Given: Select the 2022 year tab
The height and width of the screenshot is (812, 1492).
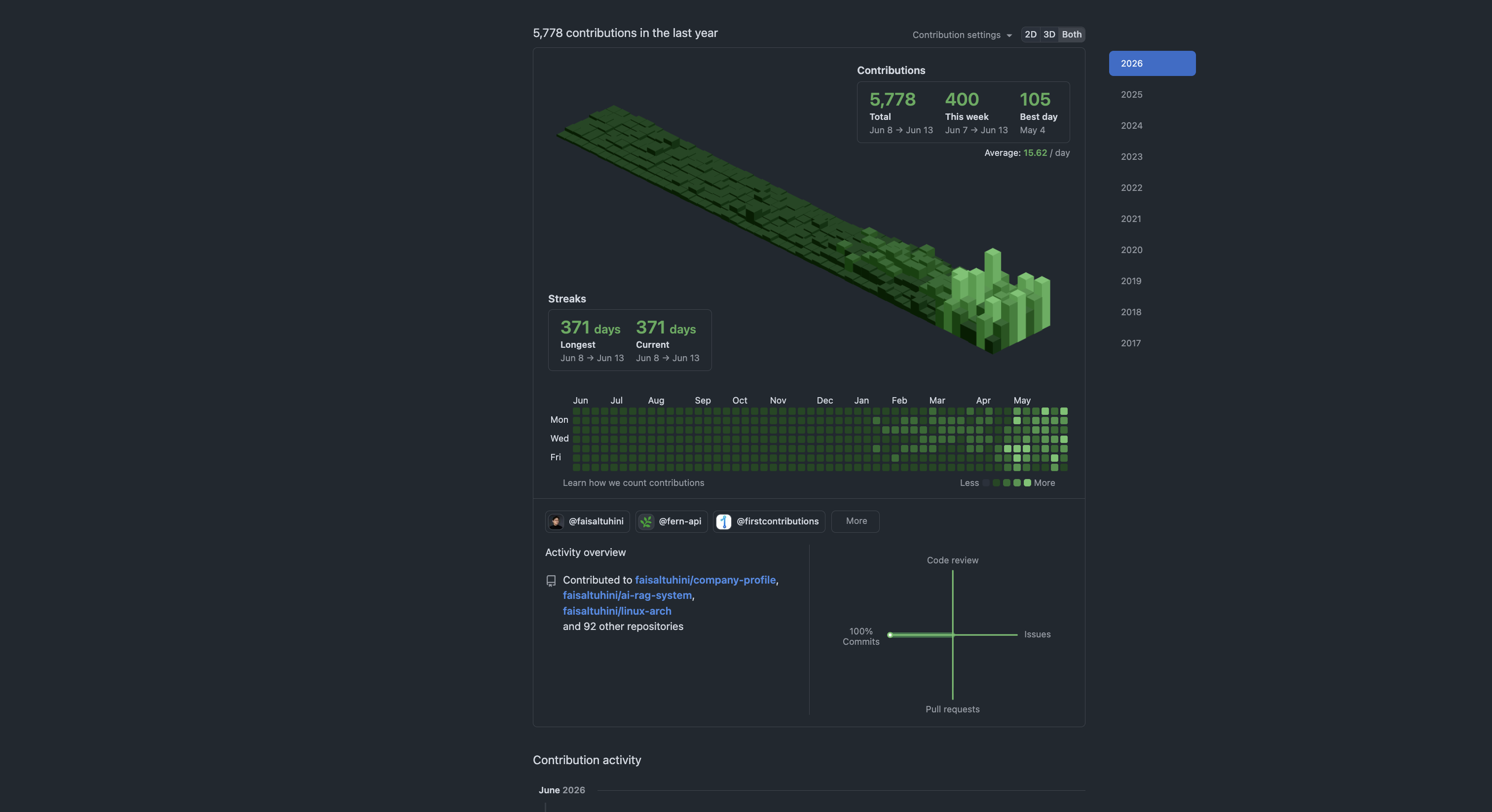Looking at the screenshot, I should pos(1152,187).
